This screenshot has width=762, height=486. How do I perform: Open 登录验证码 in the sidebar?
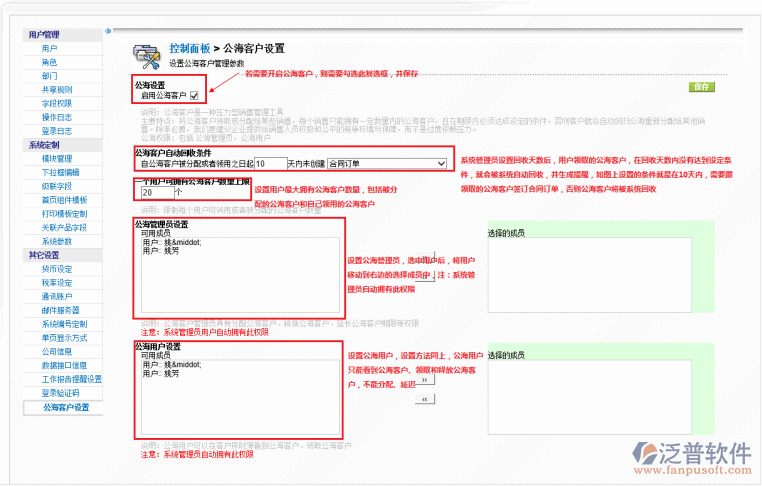pyautogui.click(x=61, y=393)
